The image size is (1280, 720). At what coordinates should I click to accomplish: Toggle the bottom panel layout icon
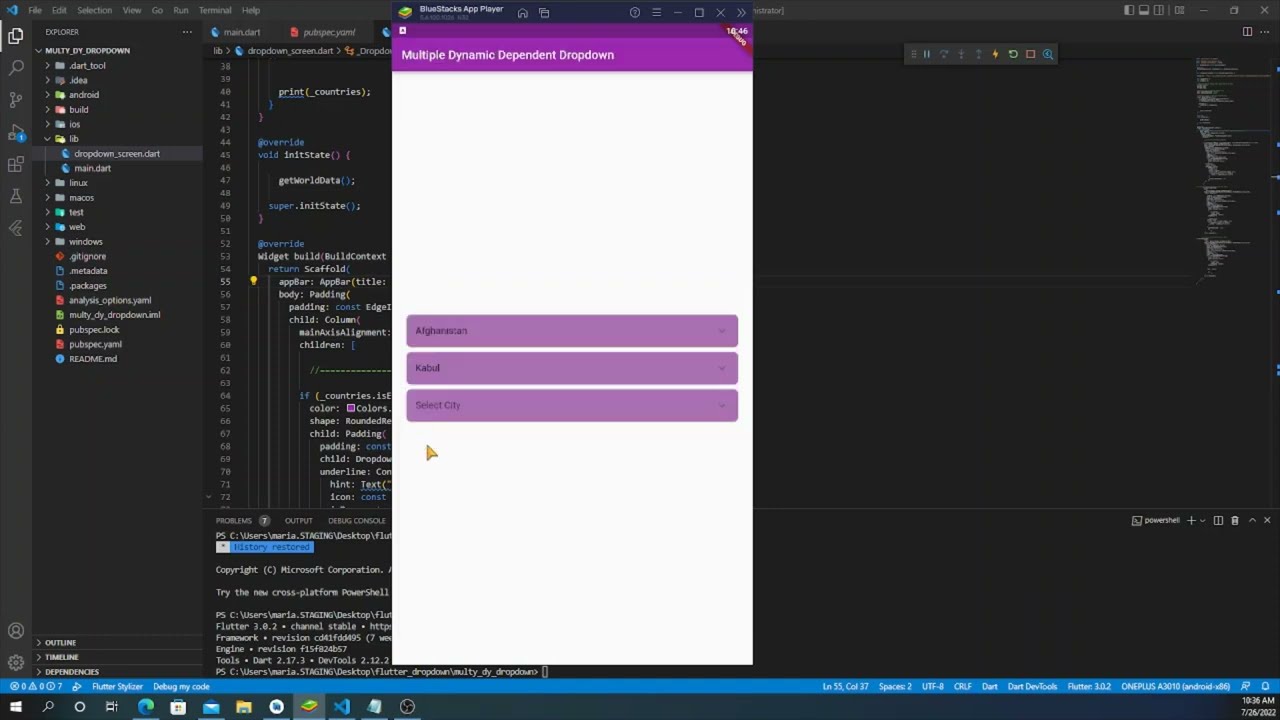[x=1146, y=10]
